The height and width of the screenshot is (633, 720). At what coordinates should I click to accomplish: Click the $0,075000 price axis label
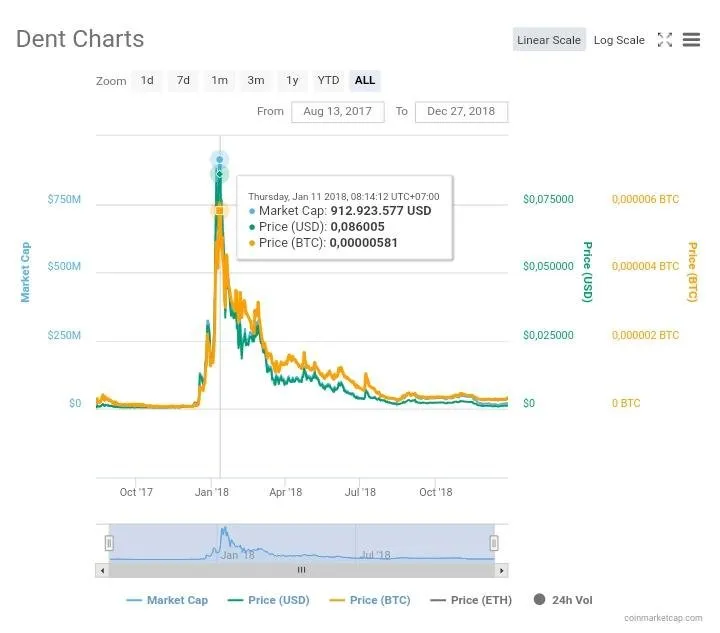(x=548, y=199)
